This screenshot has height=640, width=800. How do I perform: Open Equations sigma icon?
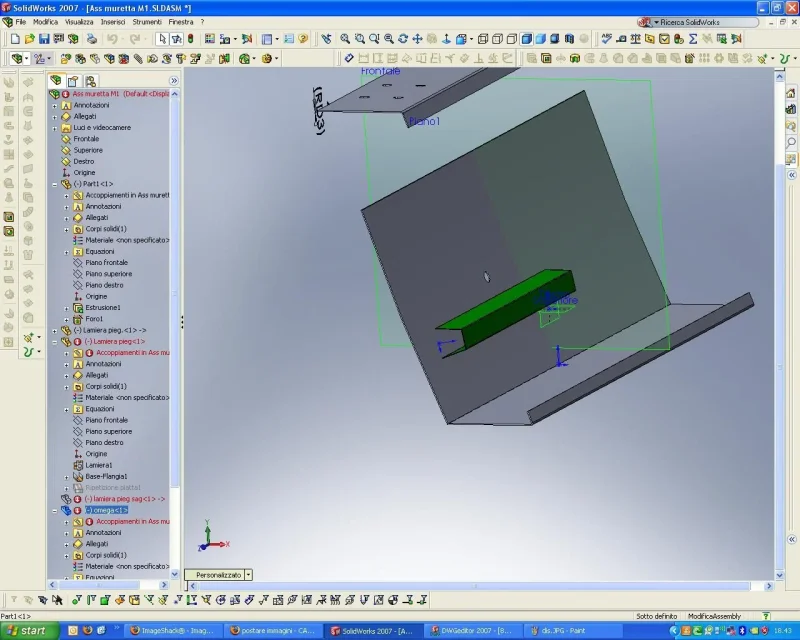click(x=693, y=39)
